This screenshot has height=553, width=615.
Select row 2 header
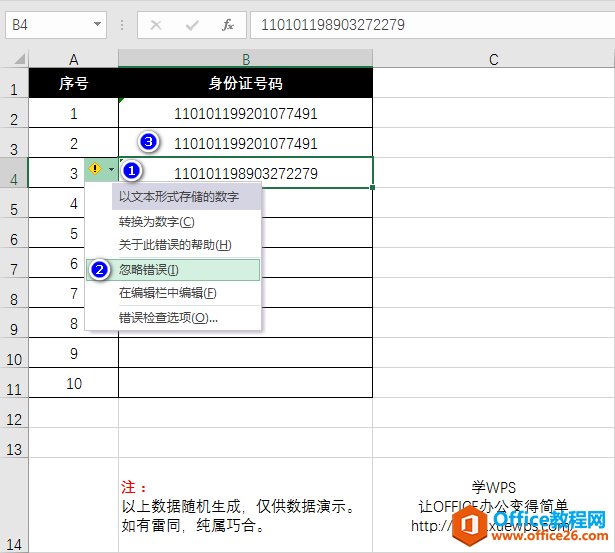click(x=14, y=113)
